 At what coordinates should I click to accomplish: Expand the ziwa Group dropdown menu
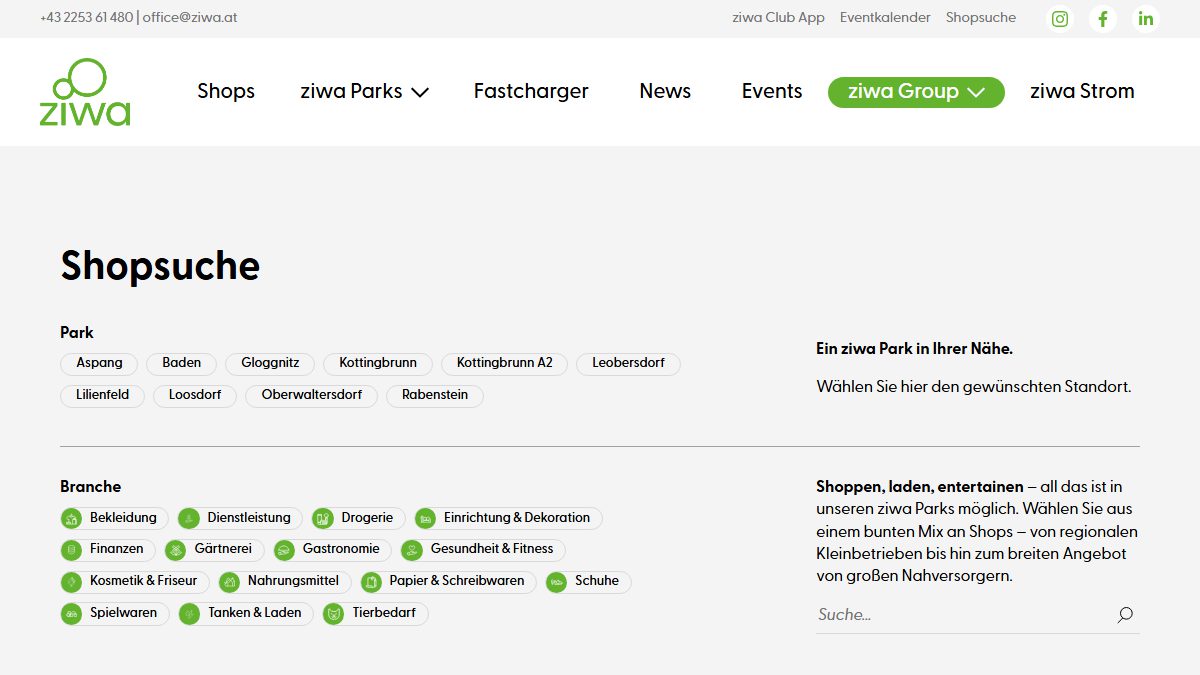point(916,91)
